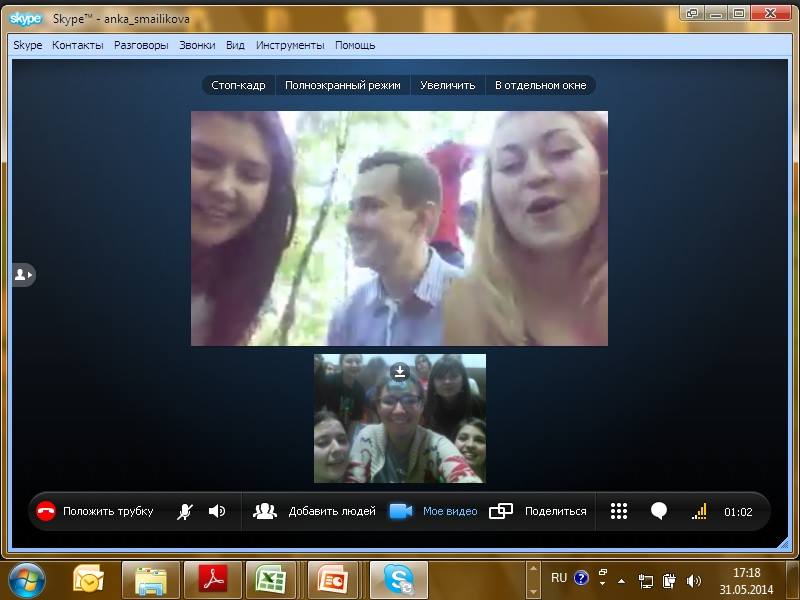This screenshot has width=800, height=600.
Task: Open the Разговоры menu
Action: [141, 45]
